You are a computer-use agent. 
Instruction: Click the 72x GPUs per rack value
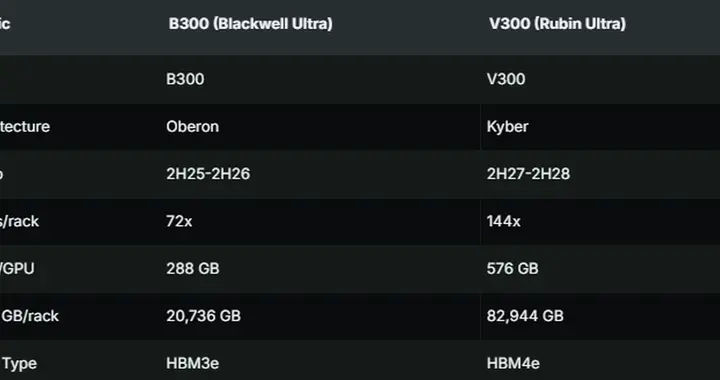coord(179,222)
